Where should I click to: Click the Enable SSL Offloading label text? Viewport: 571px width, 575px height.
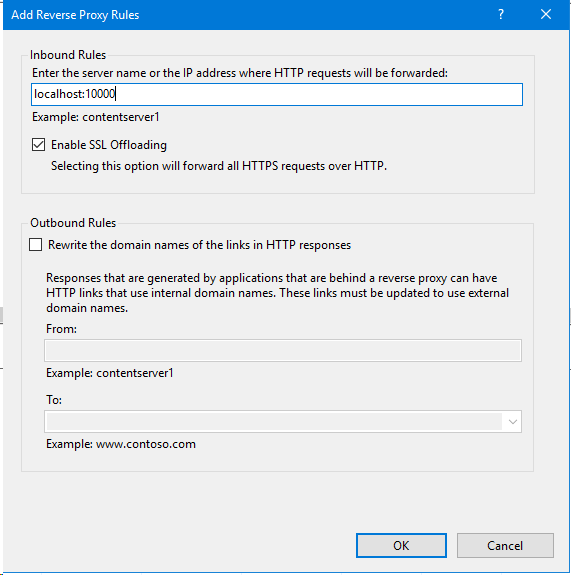109,145
